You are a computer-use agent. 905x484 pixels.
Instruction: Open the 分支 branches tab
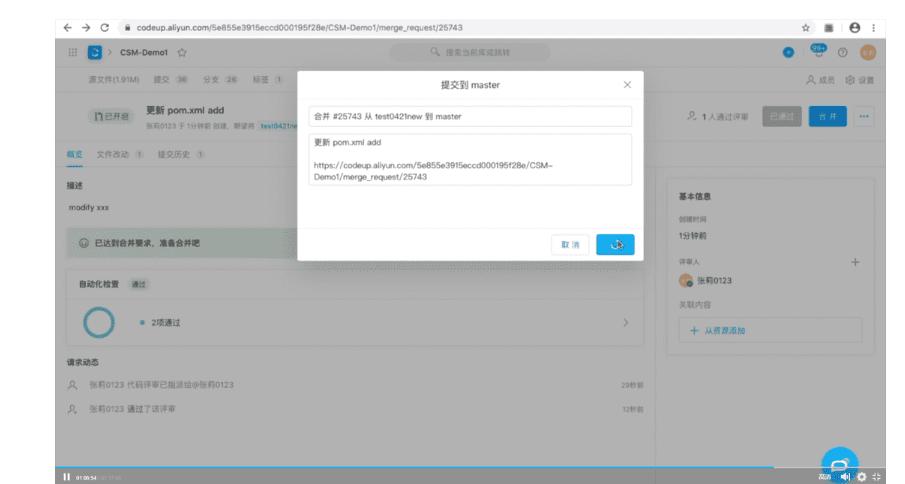pyautogui.click(x=220, y=80)
